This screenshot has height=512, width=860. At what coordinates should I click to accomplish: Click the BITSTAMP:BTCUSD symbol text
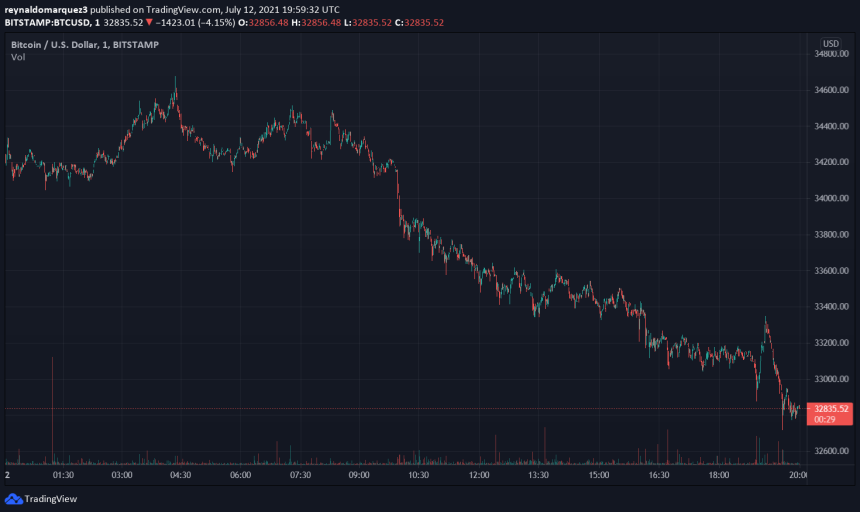click(48, 22)
